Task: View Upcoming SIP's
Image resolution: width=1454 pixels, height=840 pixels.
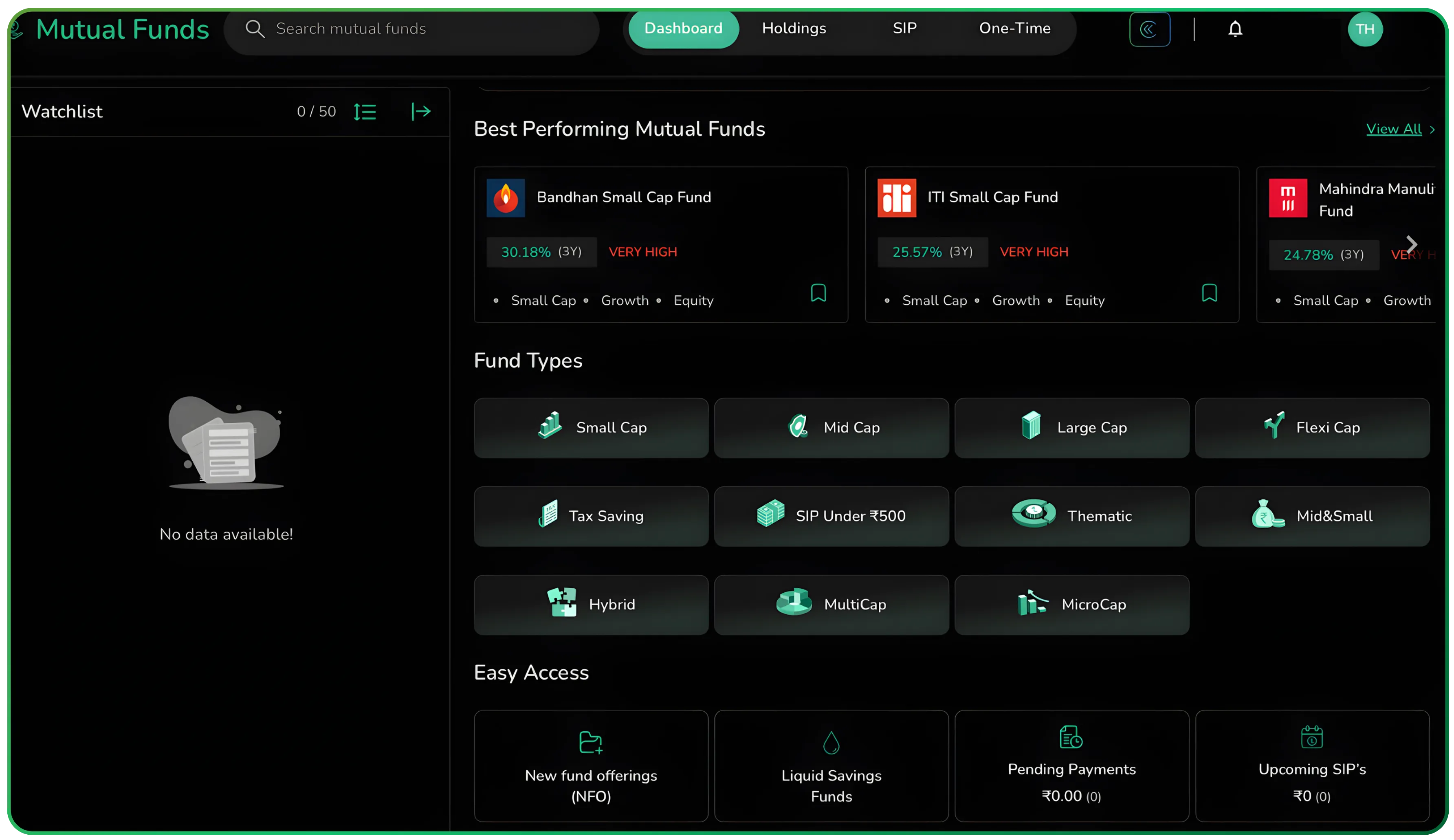Action: [x=1312, y=765]
